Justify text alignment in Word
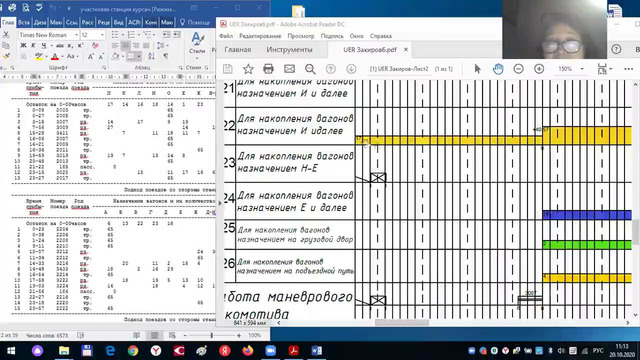640x360 pixels. [x=146, y=45]
